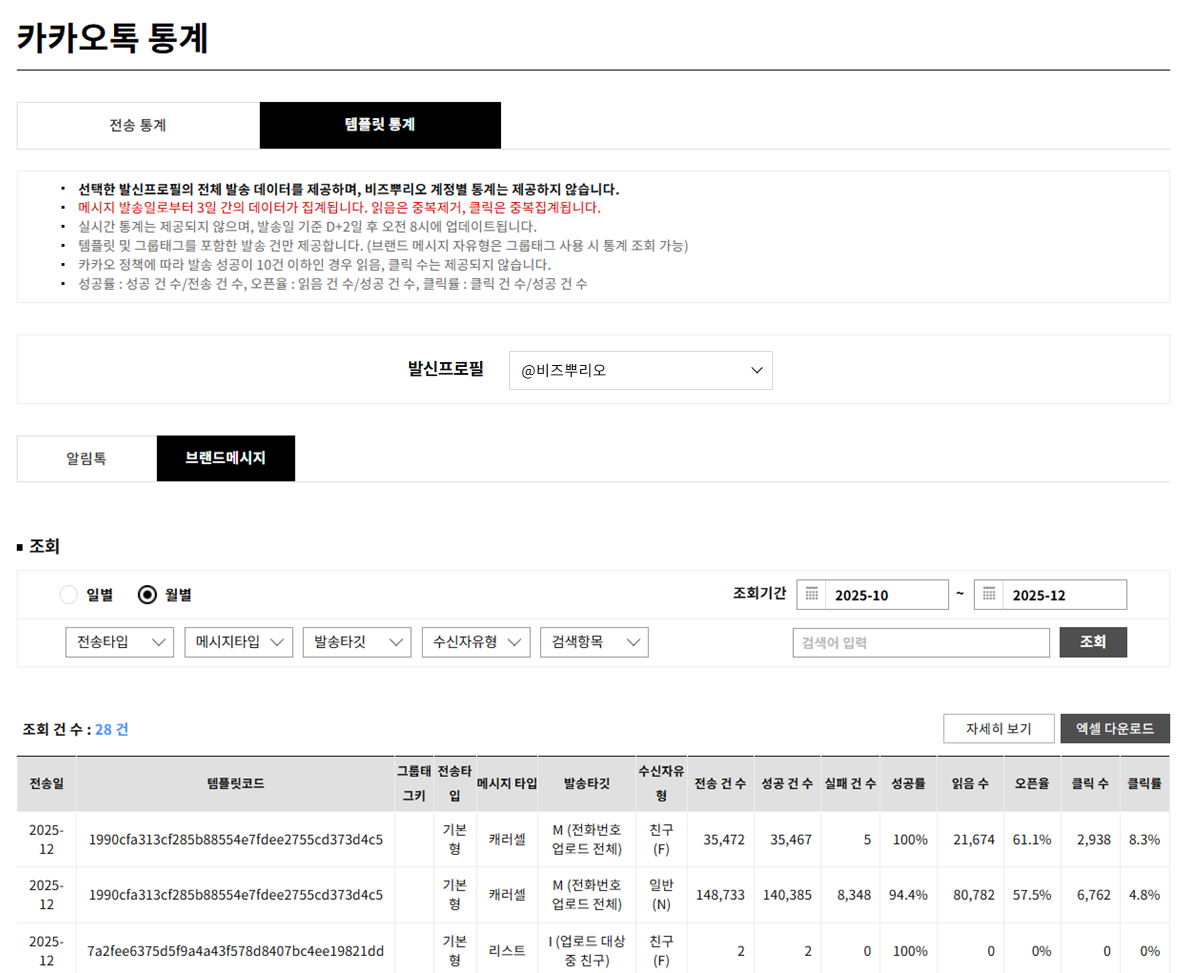Switch to the 알림톡 tab
The height and width of the screenshot is (973, 1195).
pos(87,459)
